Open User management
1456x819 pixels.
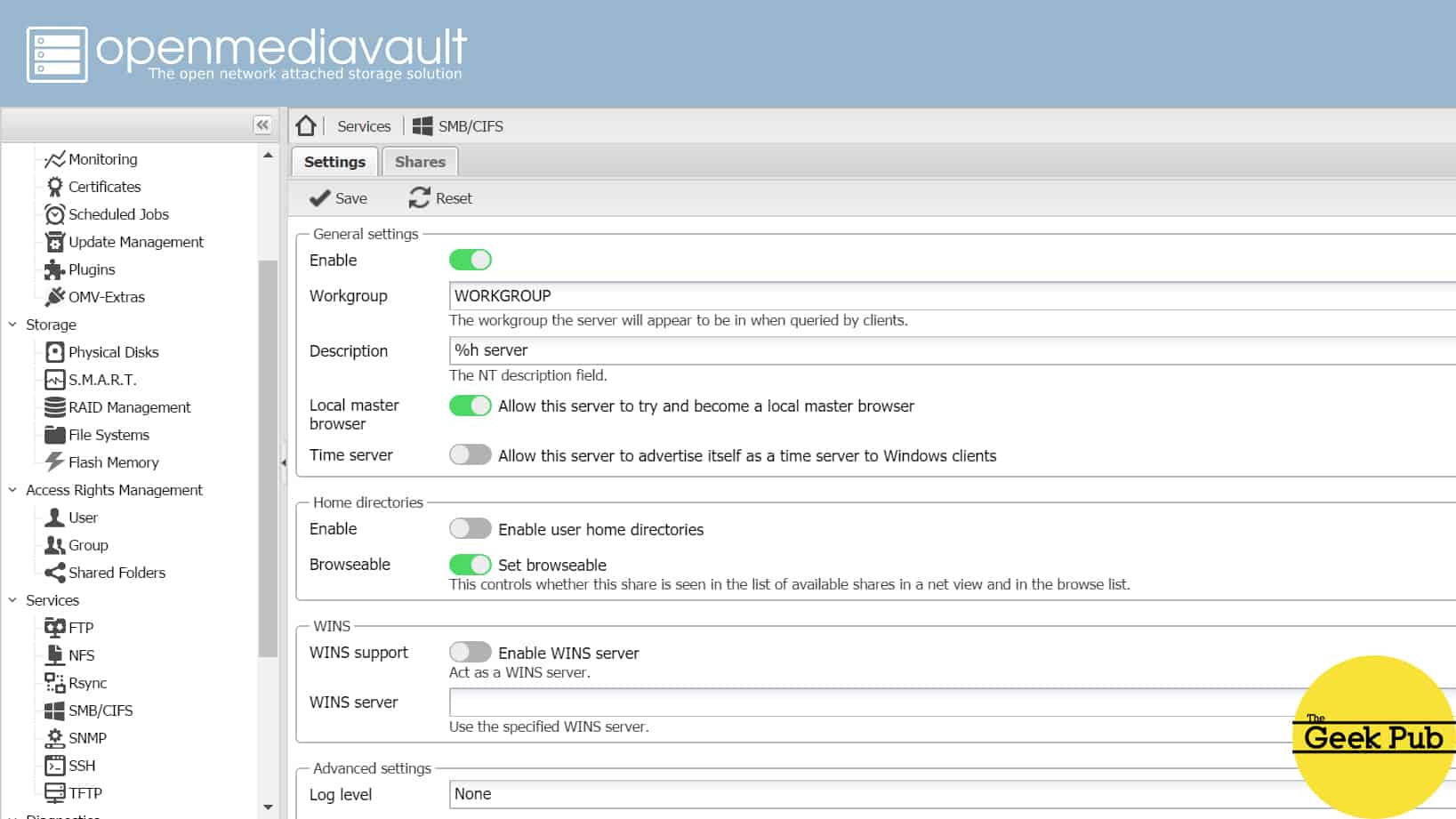[x=71, y=518]
